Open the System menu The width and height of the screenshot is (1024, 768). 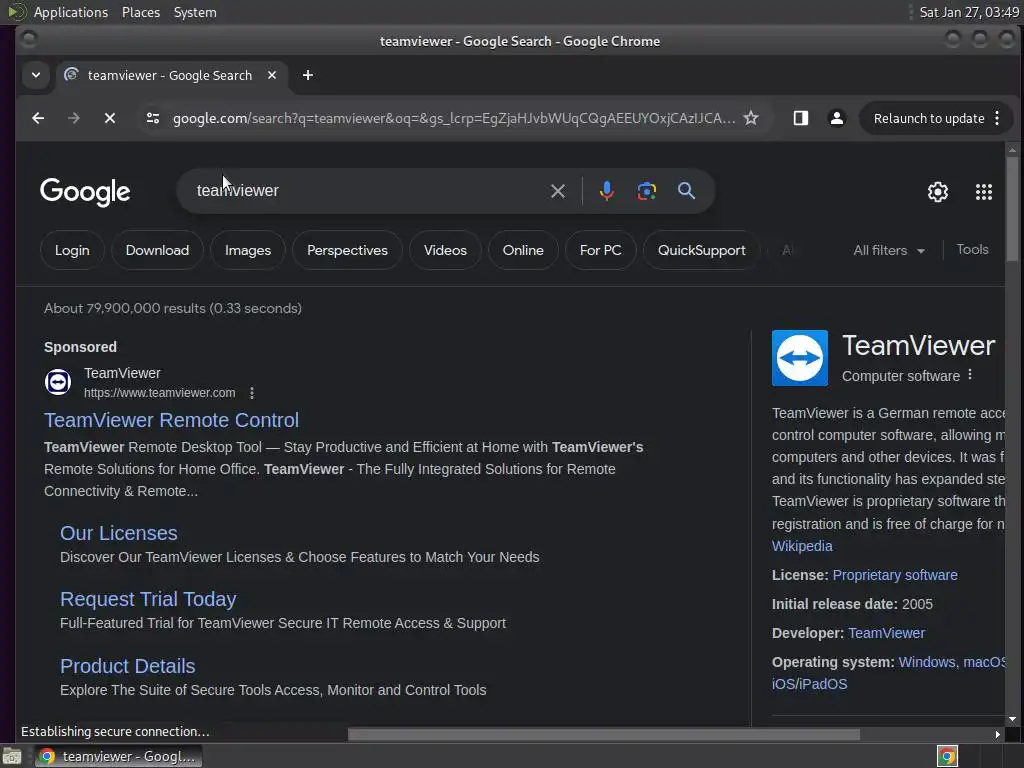(195, 12)
